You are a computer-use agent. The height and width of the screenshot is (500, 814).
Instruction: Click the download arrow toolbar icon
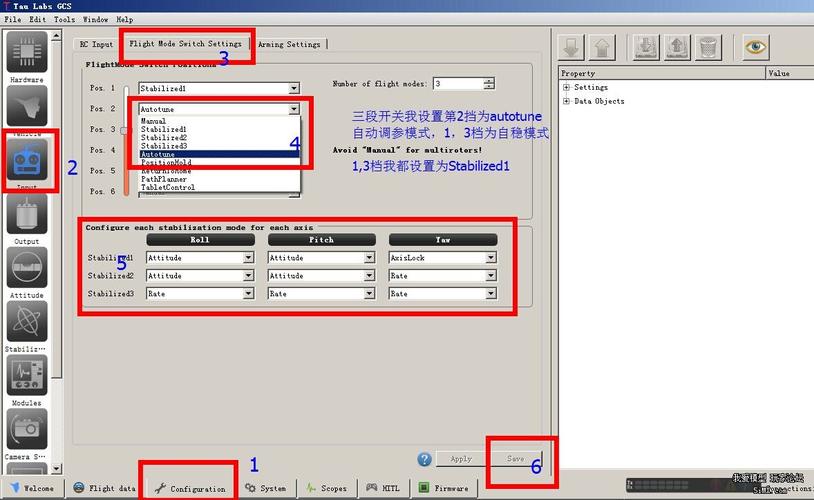click(571, 47)
